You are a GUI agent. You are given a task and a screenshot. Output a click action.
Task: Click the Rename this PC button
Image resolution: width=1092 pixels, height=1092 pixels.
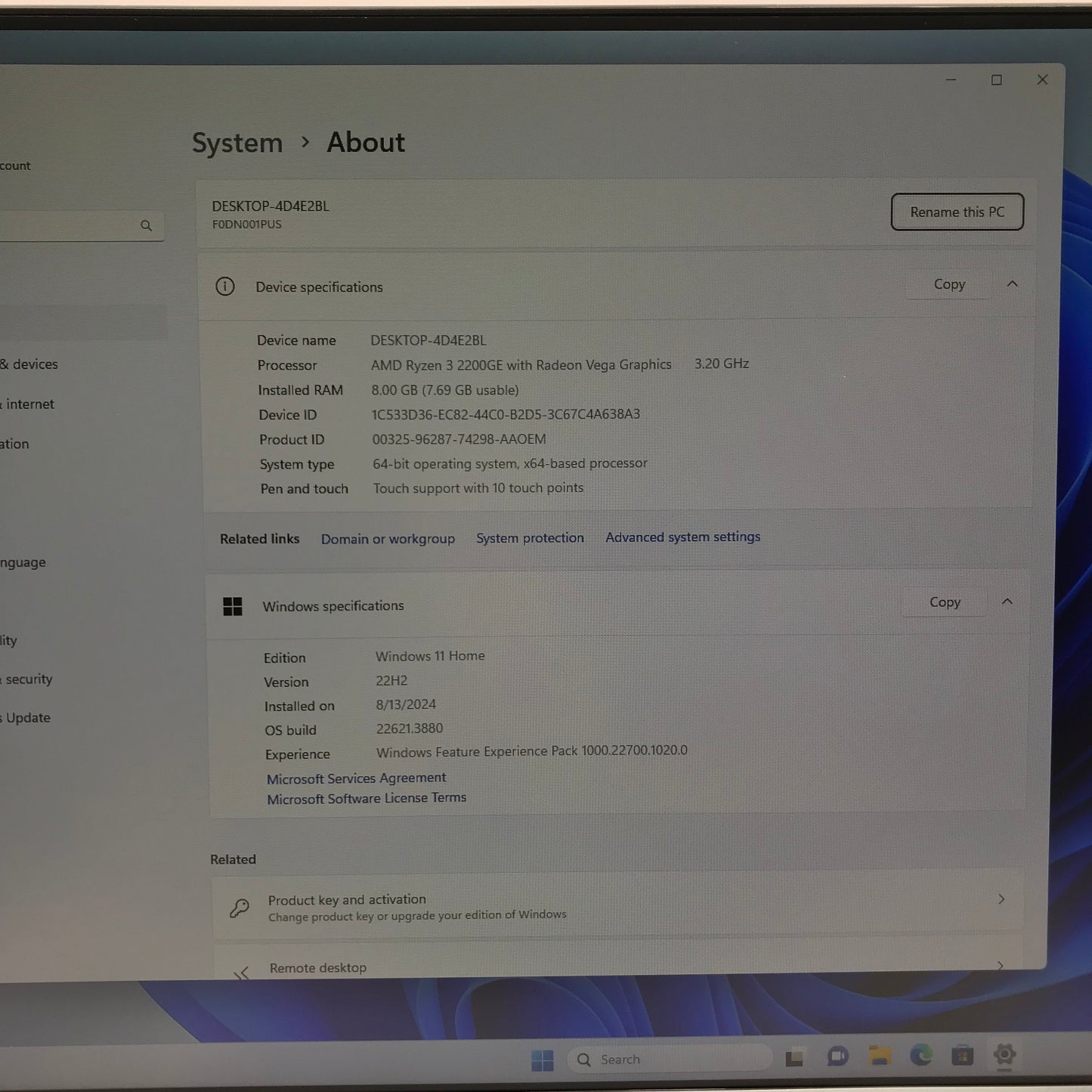957,212
